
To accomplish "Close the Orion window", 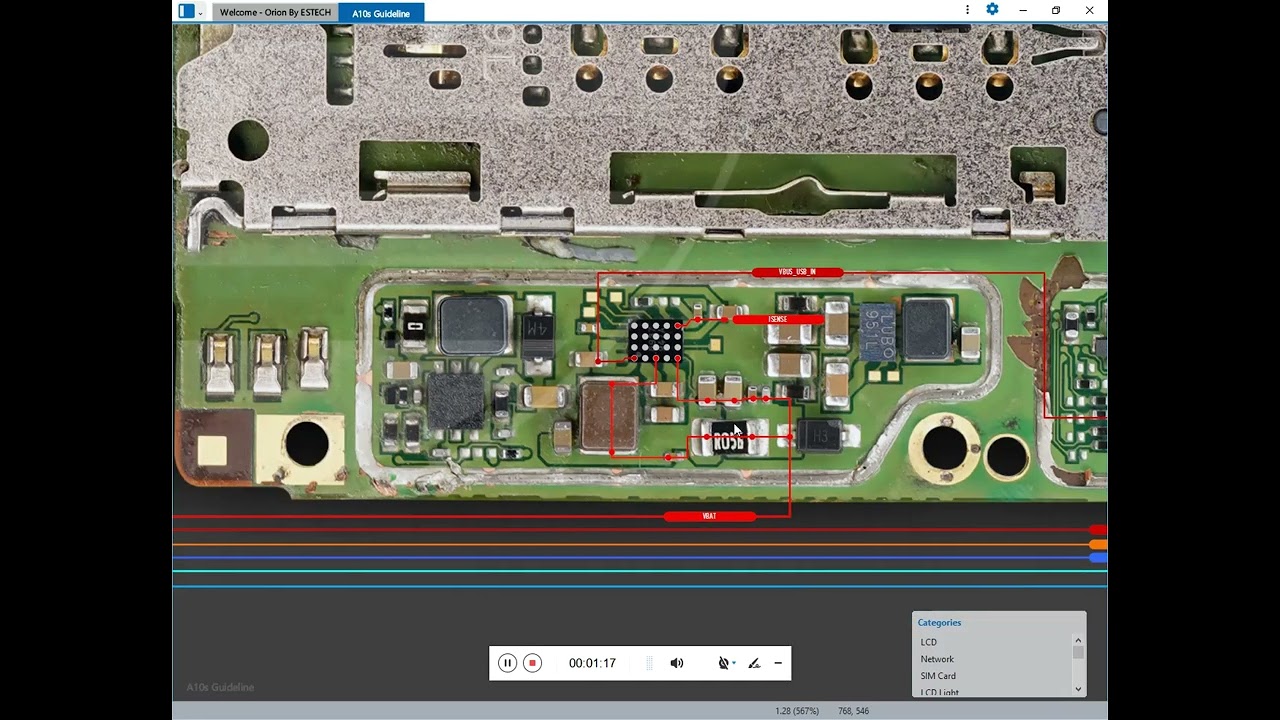I will (x=1089, y=10).
